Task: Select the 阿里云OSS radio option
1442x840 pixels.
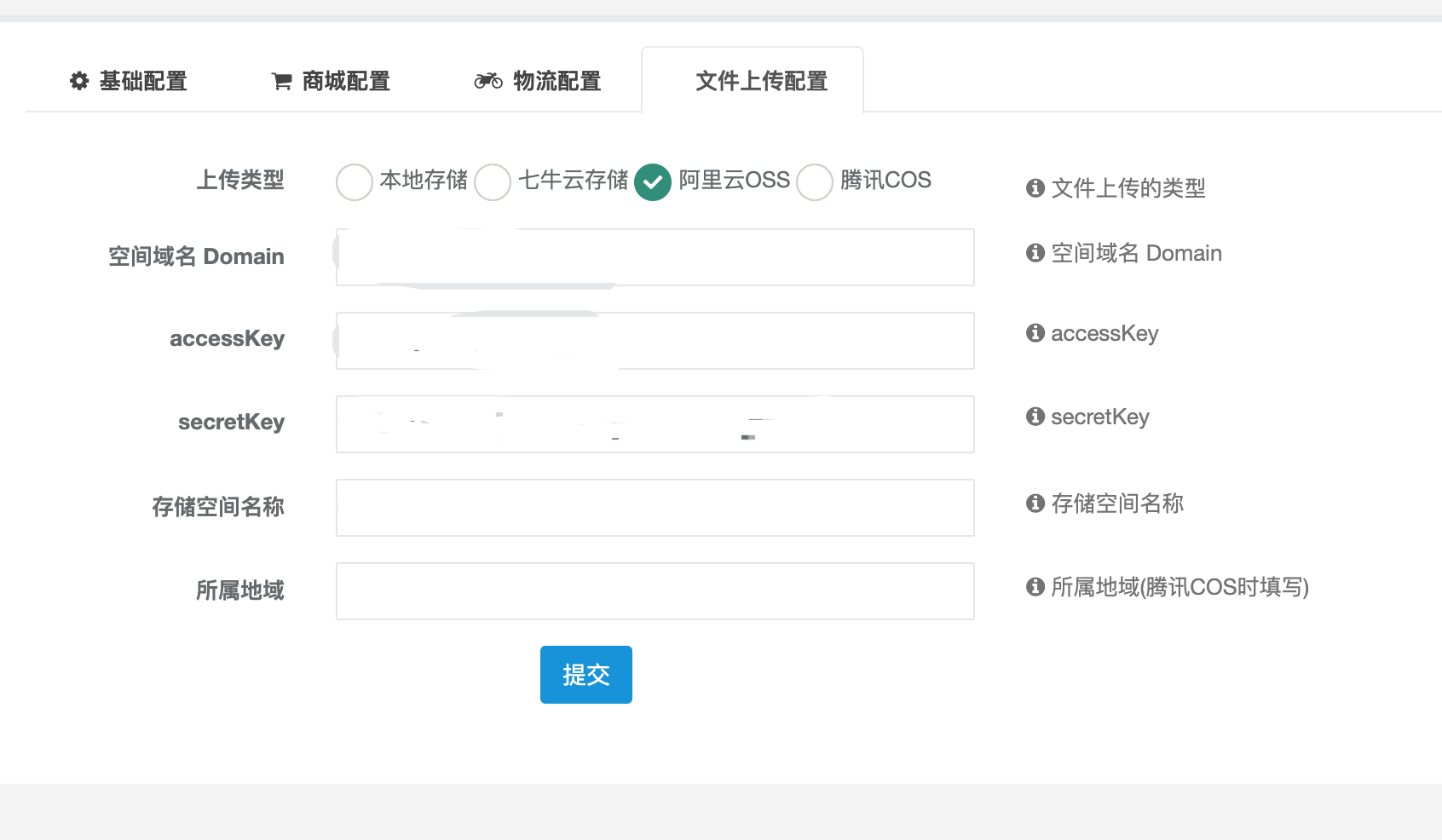Action: [653, 182]
